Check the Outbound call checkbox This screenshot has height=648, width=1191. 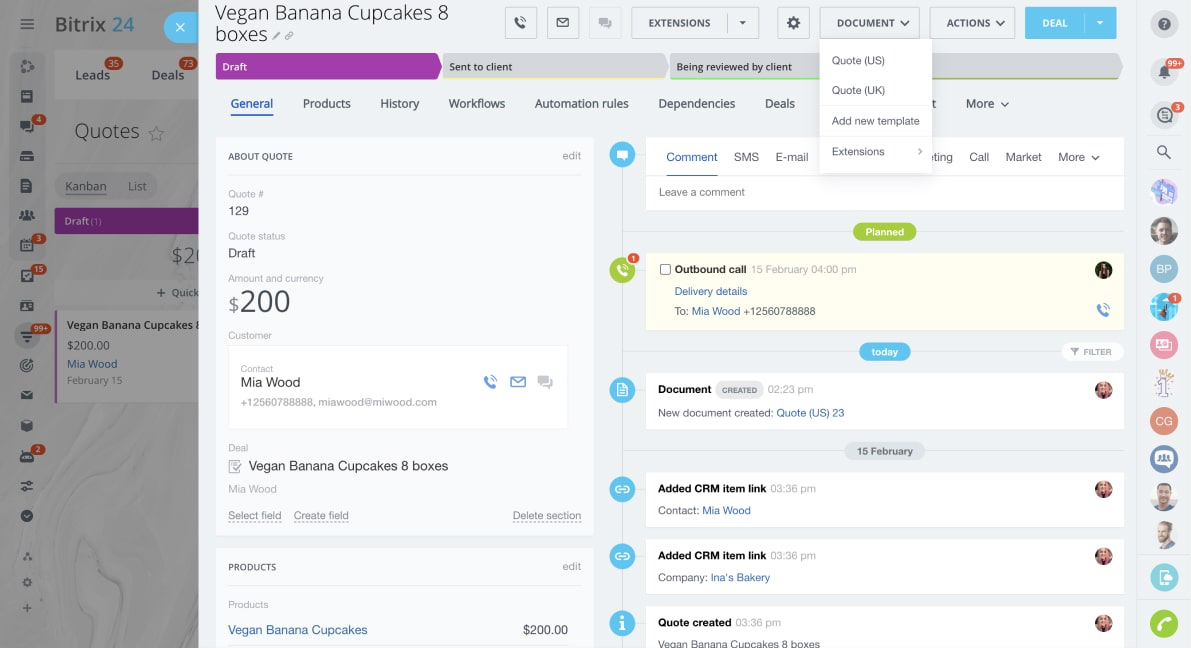[x=665, y=270]
